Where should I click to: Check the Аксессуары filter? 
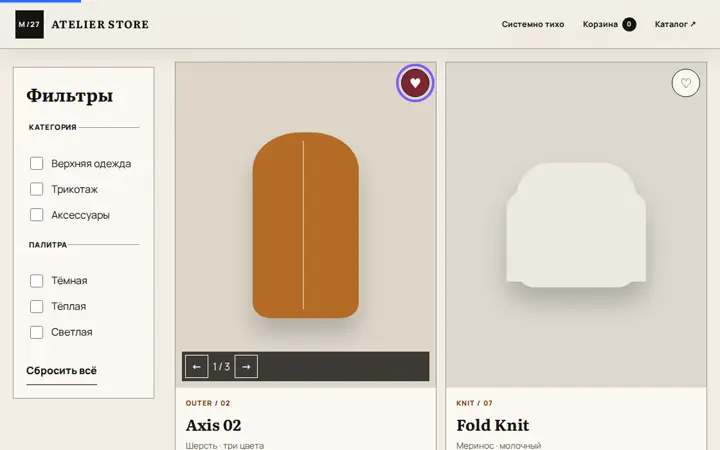coord(36,215)
